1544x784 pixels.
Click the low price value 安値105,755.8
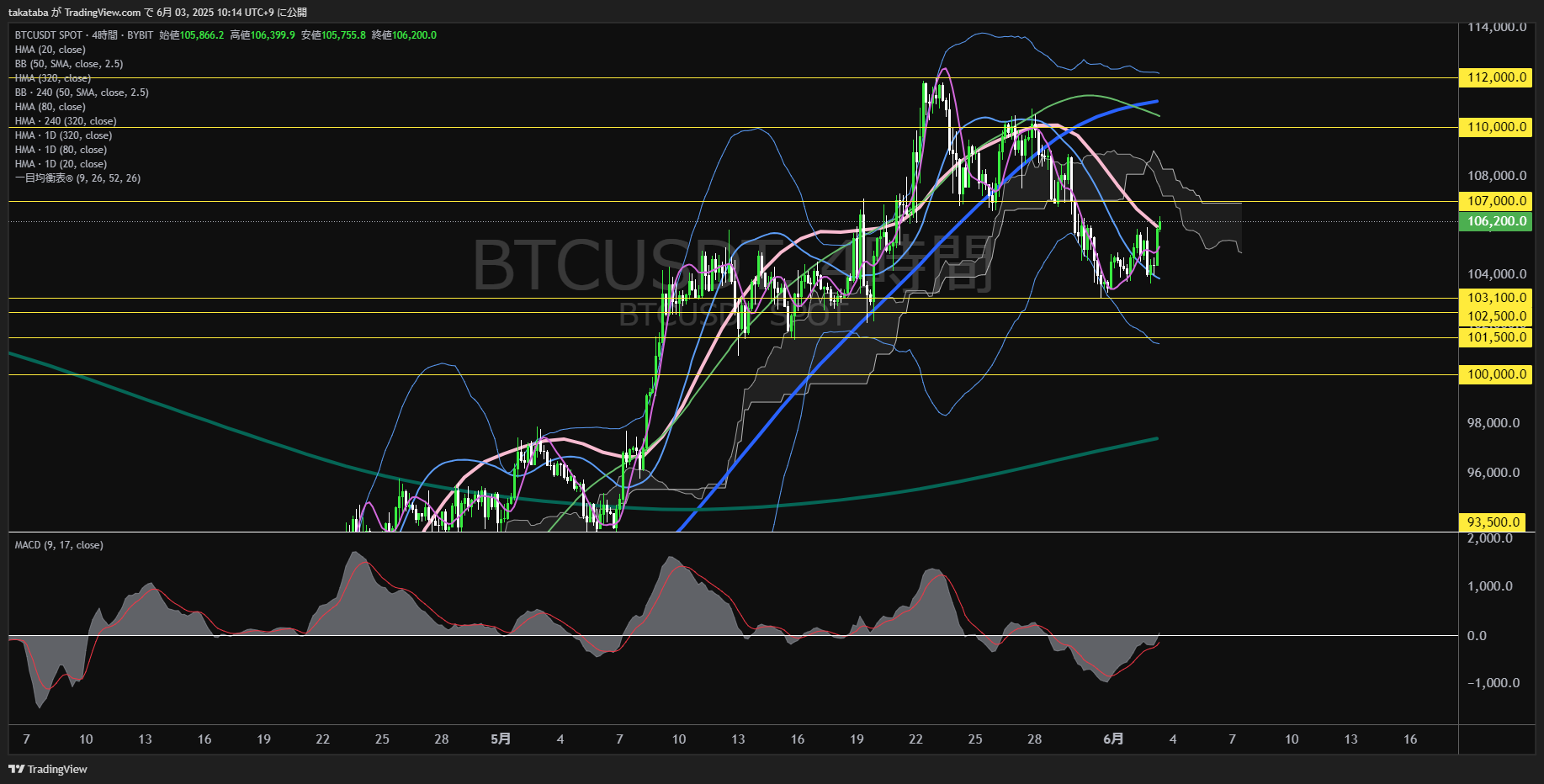[x=333, y=35]
